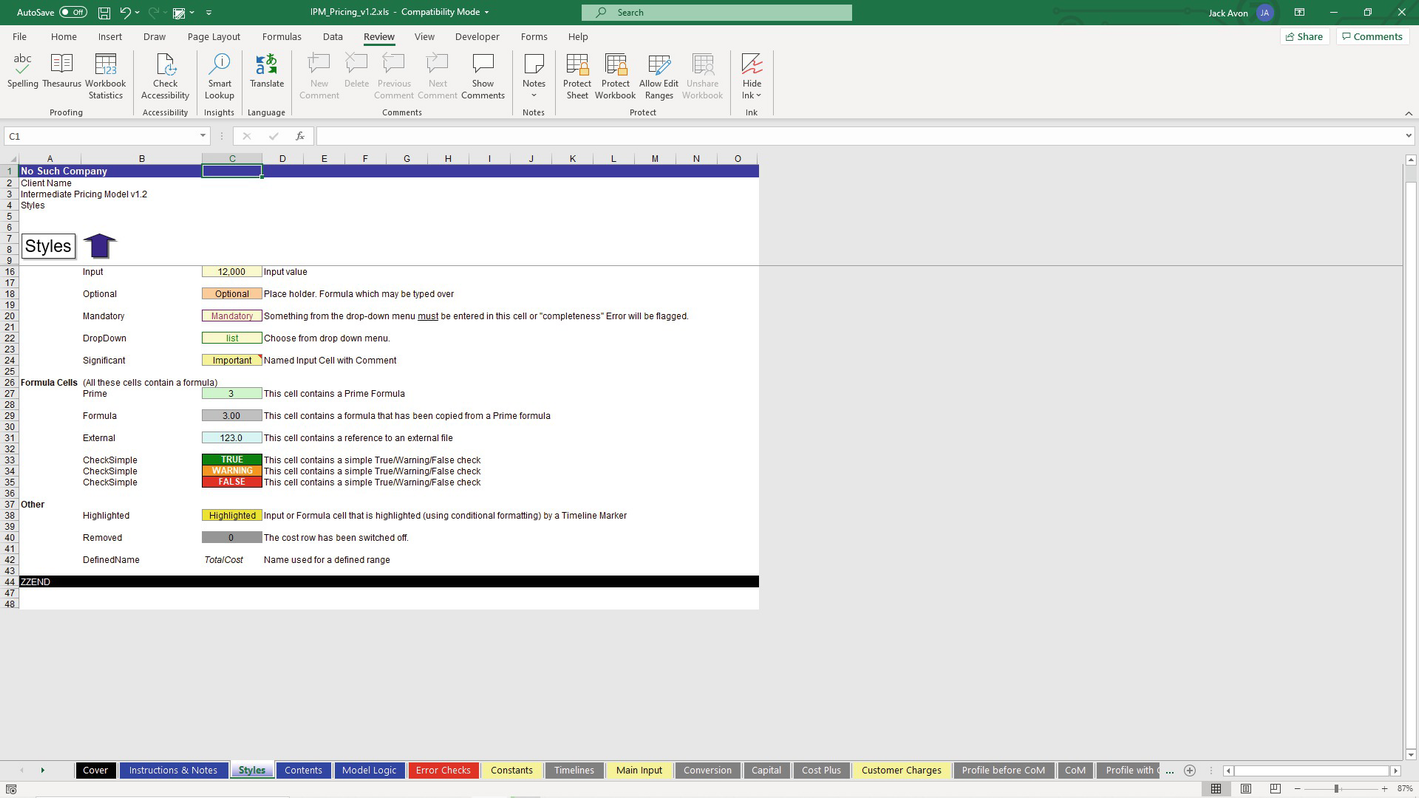Toggle AutoSave switch
Screen dimensions: 1419x798
coord(73,12)
